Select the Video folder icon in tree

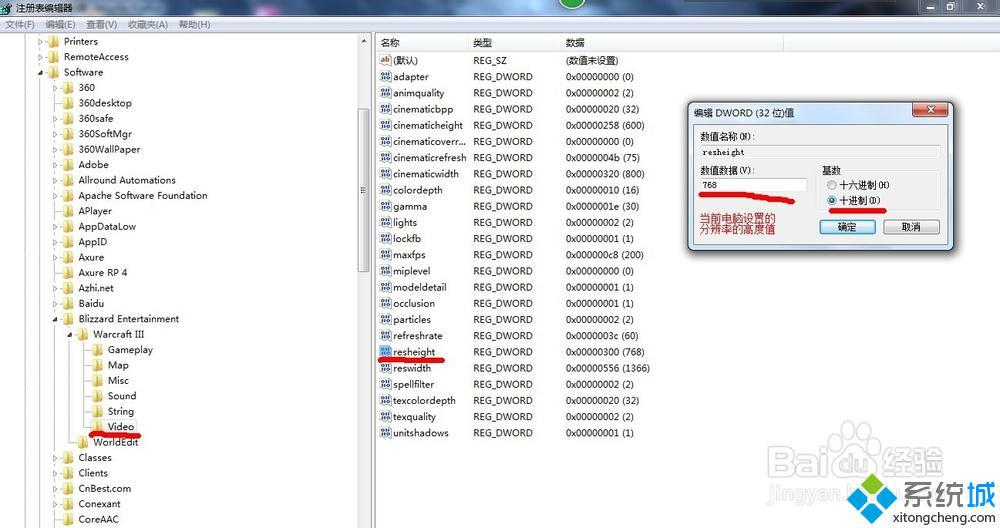[97, 427]
